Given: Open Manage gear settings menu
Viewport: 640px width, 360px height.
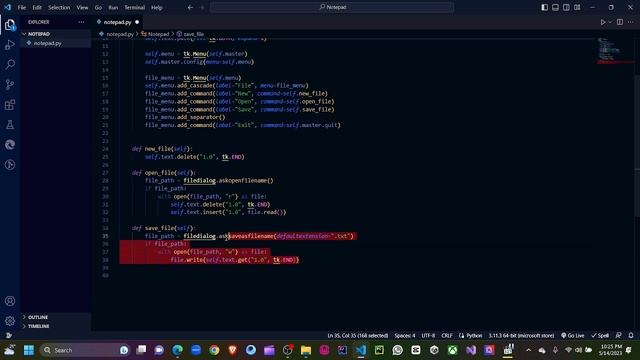Looking at the screenshot, I should [x=10, y=321].
